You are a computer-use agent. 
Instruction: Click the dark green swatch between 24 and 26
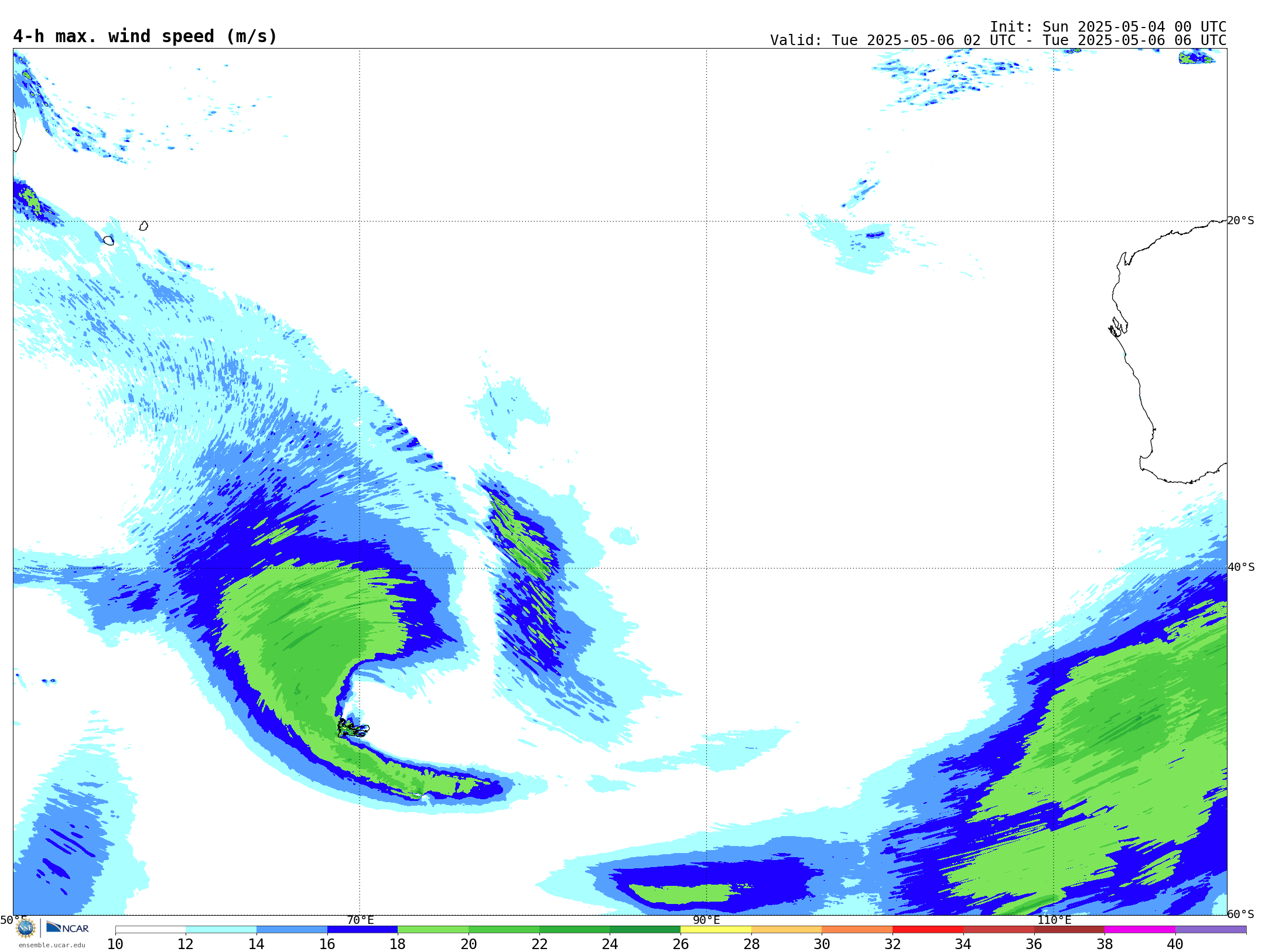(645, 929)
